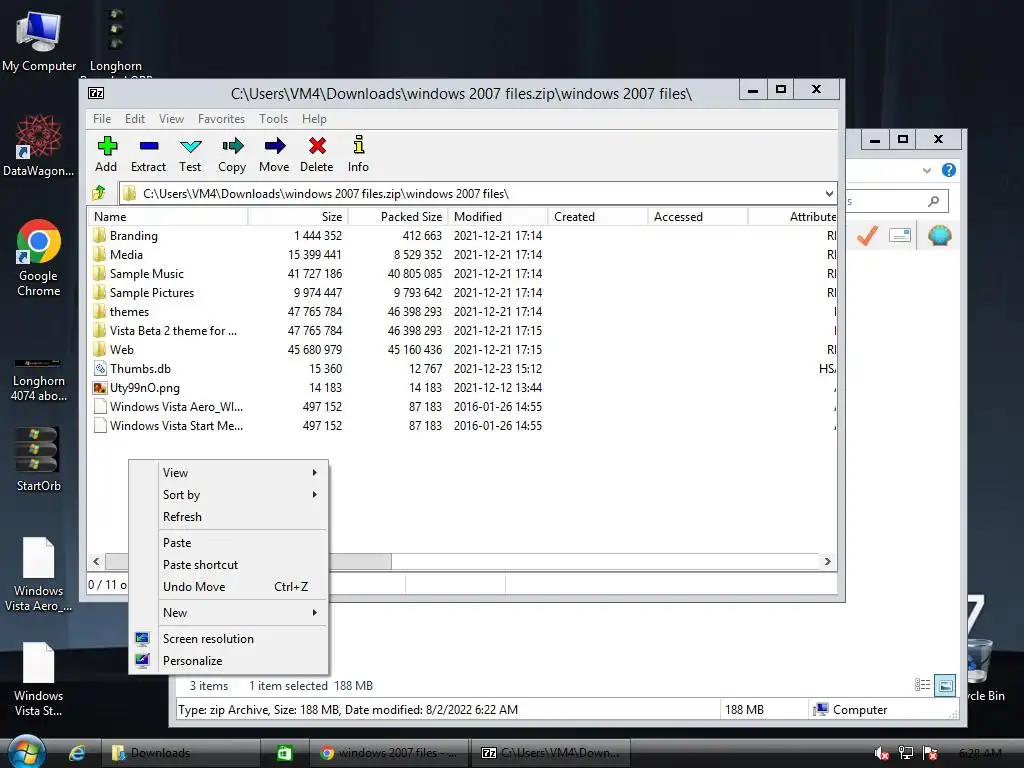This screenshot has width=1024, height=768.
Task: Sort by the Packed Size column header
Action: pos(398,217)
